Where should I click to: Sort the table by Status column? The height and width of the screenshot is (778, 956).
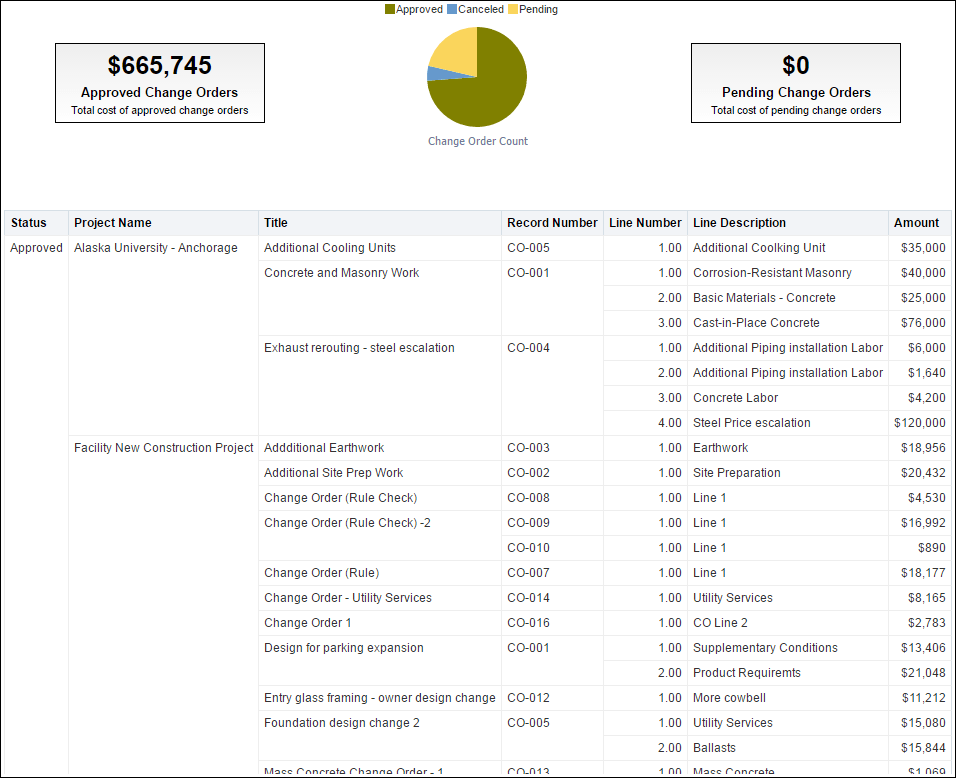click(x=28, y=222)
